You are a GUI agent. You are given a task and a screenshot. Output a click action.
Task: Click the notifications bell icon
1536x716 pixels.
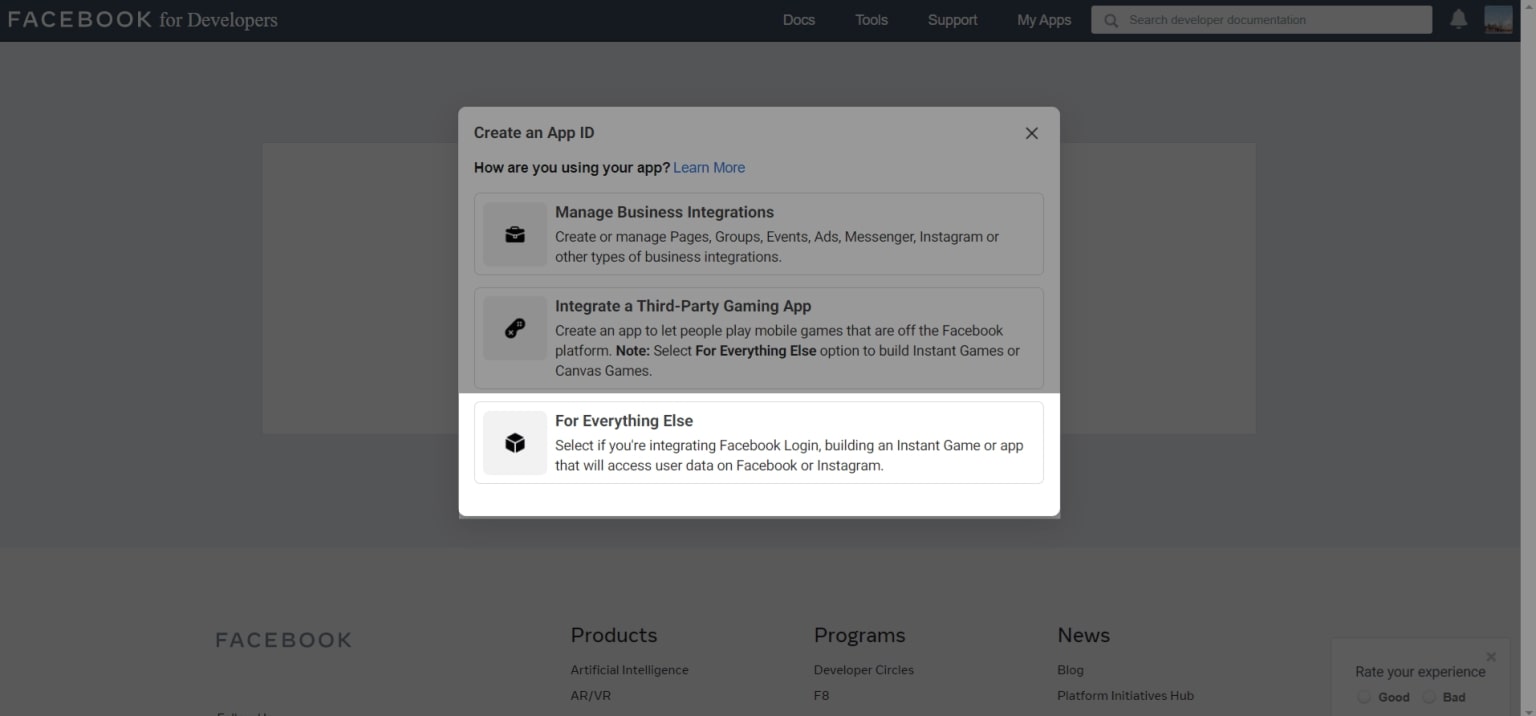1459,19
